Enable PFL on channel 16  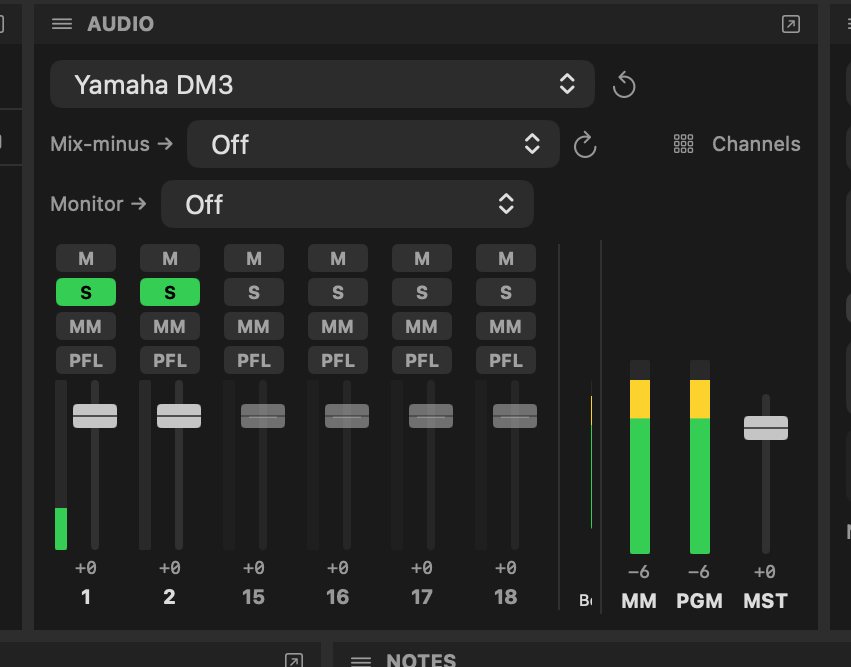[338, 360]
